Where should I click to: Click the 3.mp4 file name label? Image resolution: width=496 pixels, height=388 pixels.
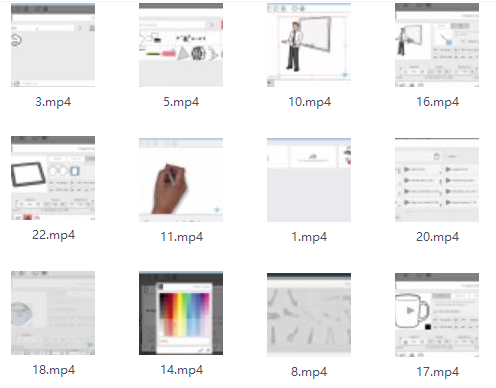click(x=53, y=102)
